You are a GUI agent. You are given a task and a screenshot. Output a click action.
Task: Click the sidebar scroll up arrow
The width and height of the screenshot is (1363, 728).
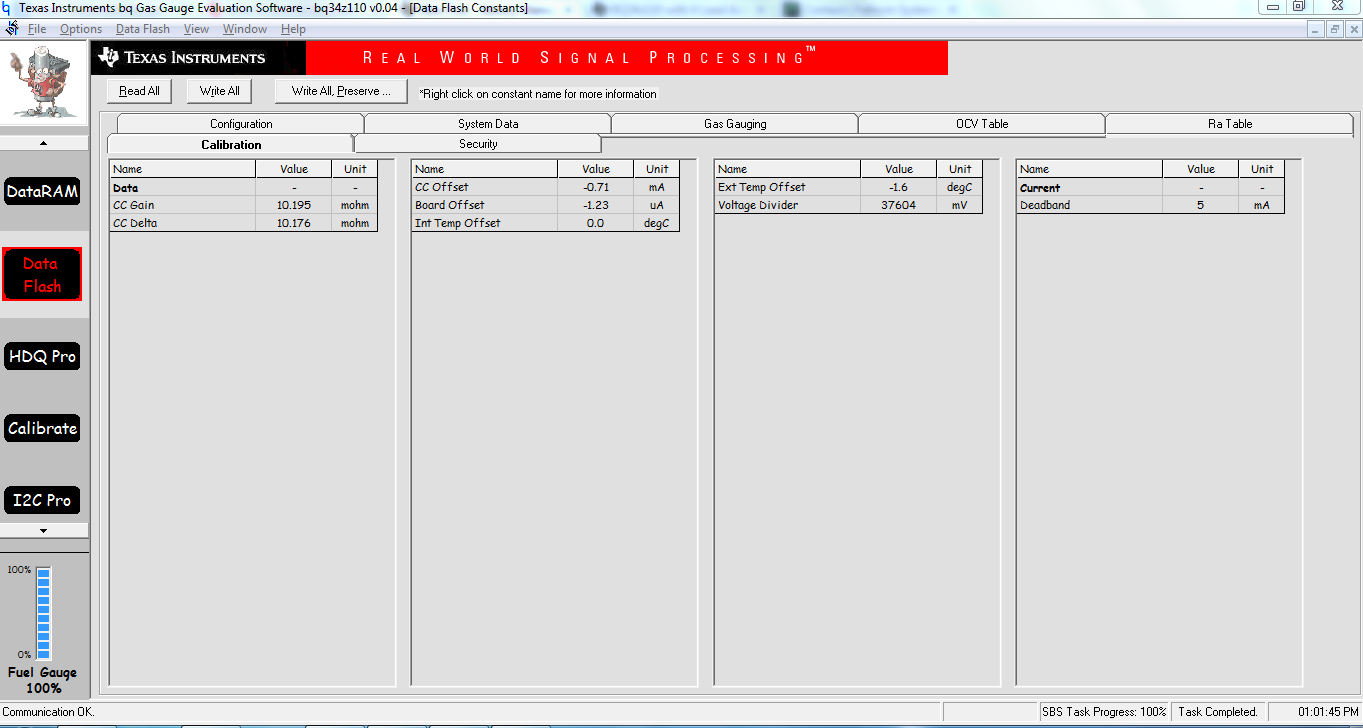pos(43,143)
